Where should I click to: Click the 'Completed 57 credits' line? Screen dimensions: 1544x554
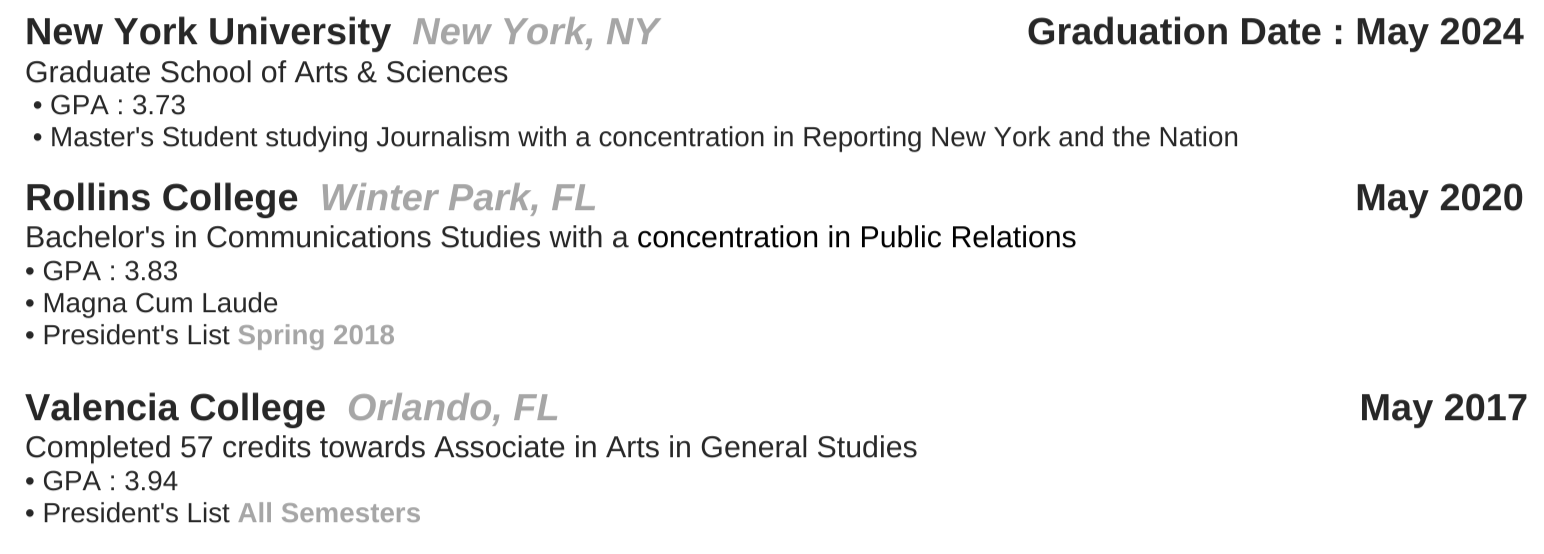click(470, 447)
